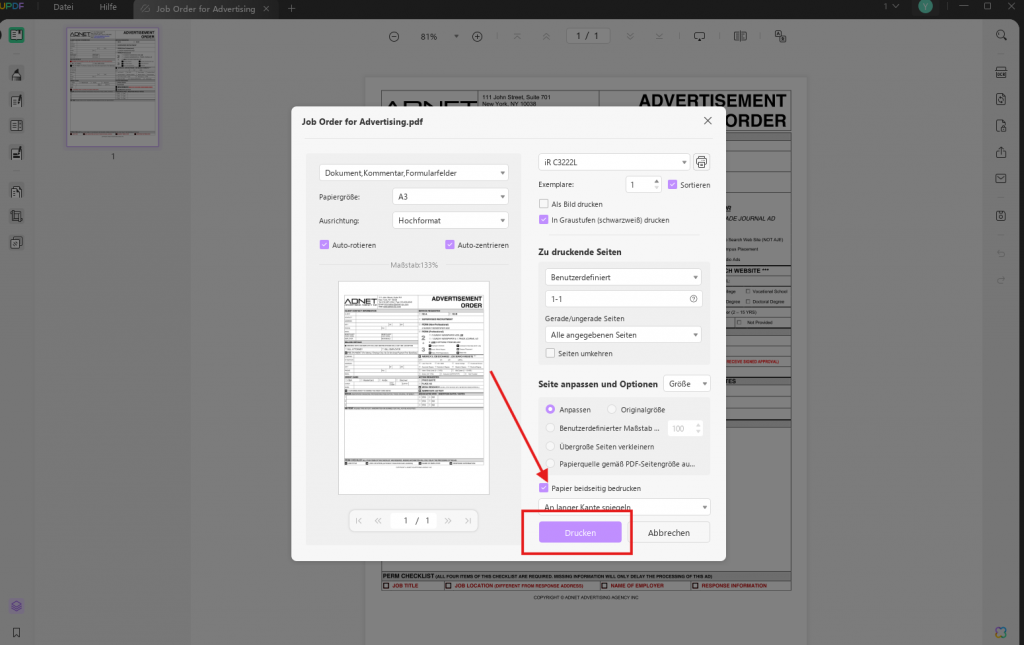Image resolution: width=1024 pixels, height=645 pixels.
Task: Uncheck 'Papier beidseitig bedrucken'
Action: pos(546,487)
